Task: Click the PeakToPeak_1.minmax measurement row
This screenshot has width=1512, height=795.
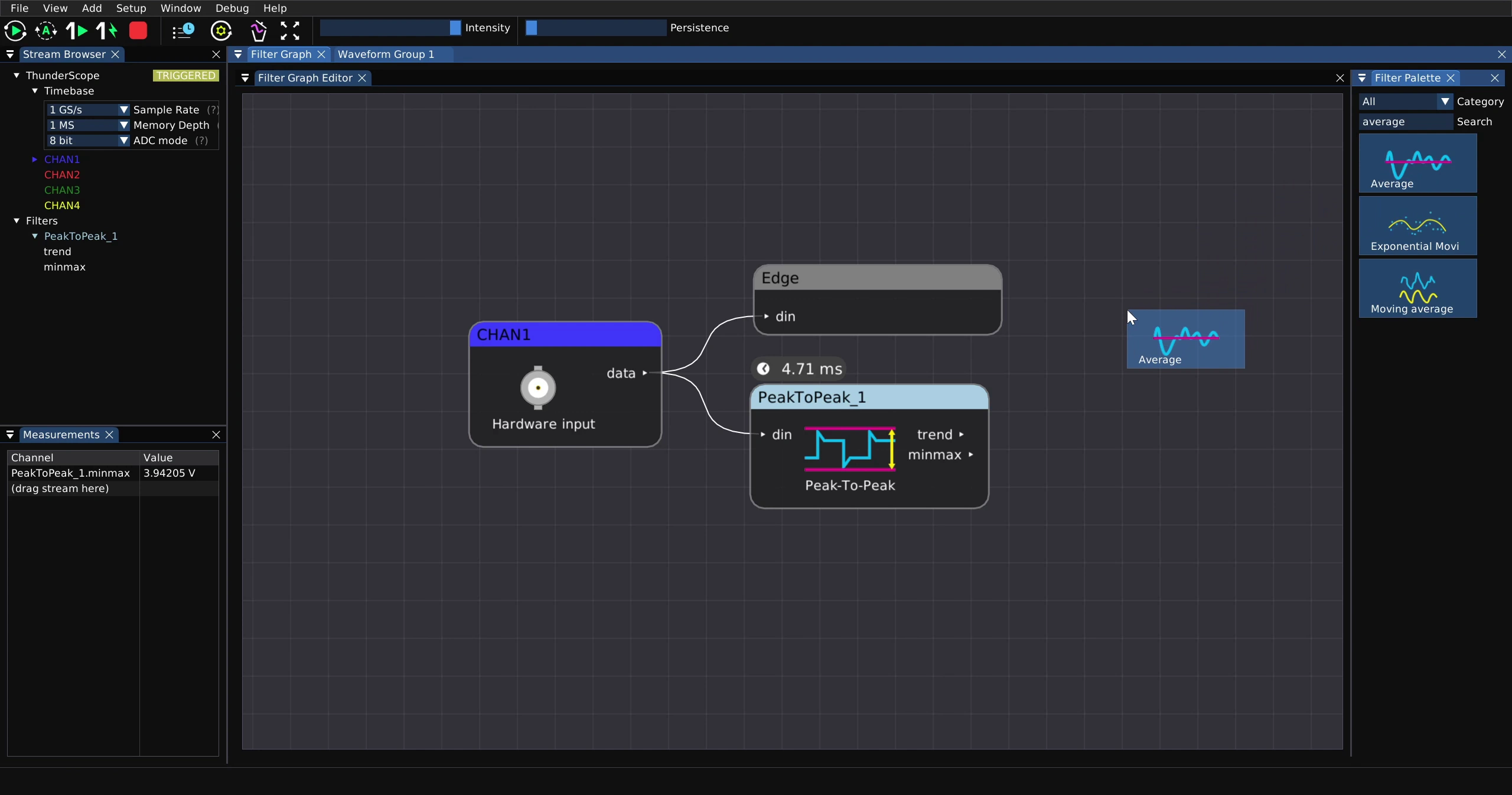Action: coord(113,473)
